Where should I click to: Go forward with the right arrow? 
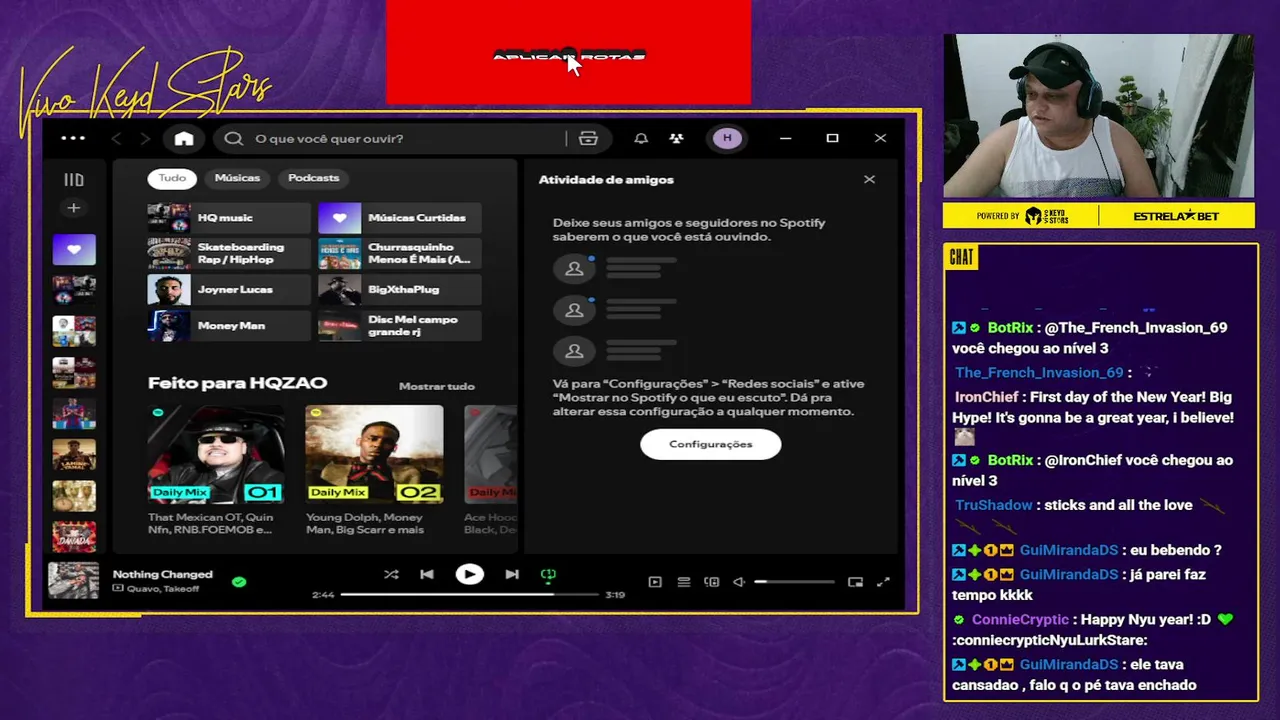[x=145, y=139]
